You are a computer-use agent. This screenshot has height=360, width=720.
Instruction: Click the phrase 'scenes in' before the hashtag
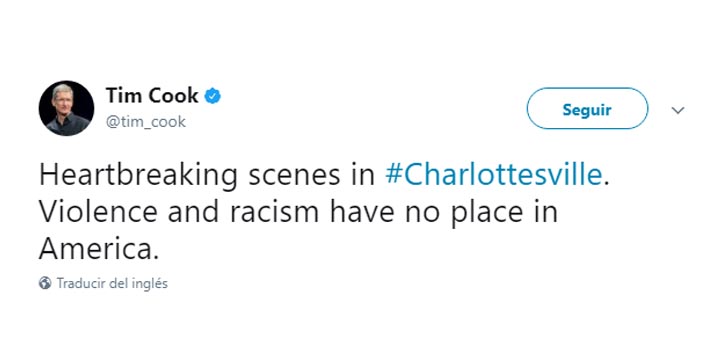312,177
